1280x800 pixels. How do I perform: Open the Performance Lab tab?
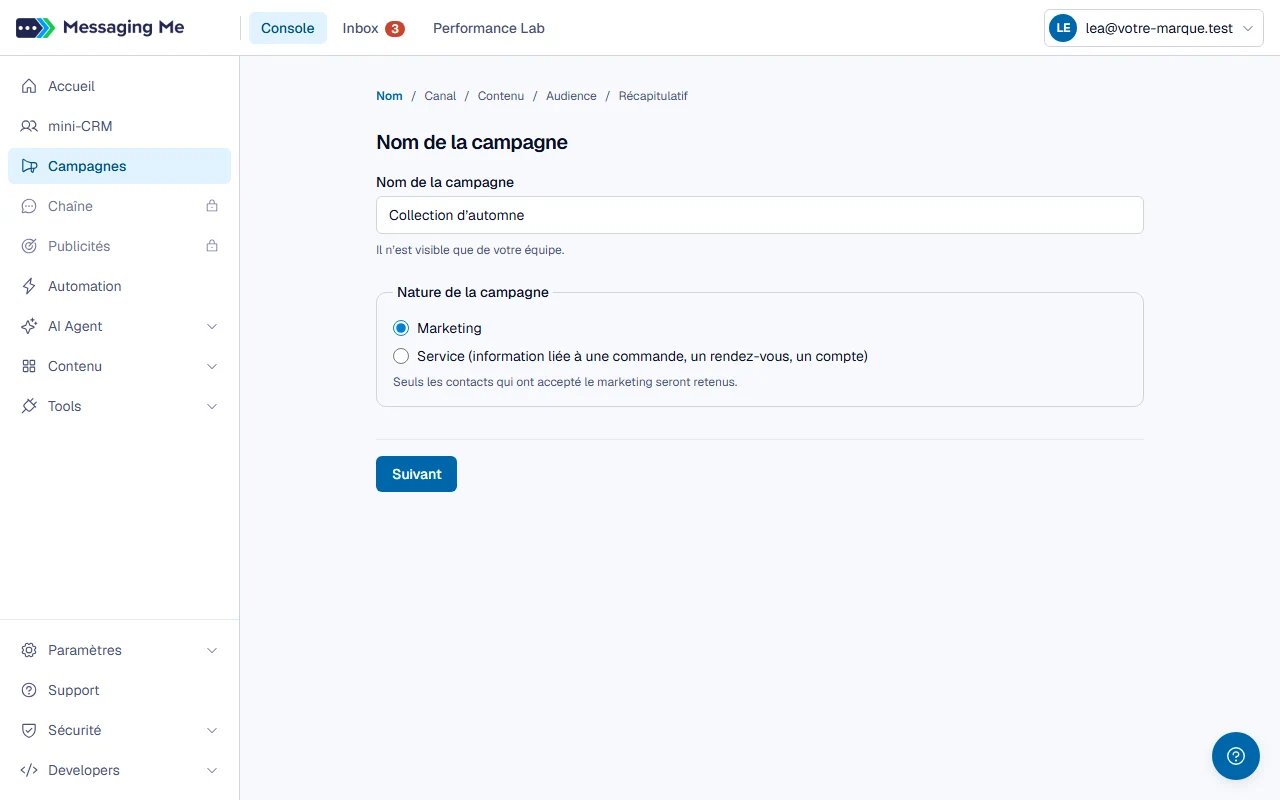tap(489, 28)
